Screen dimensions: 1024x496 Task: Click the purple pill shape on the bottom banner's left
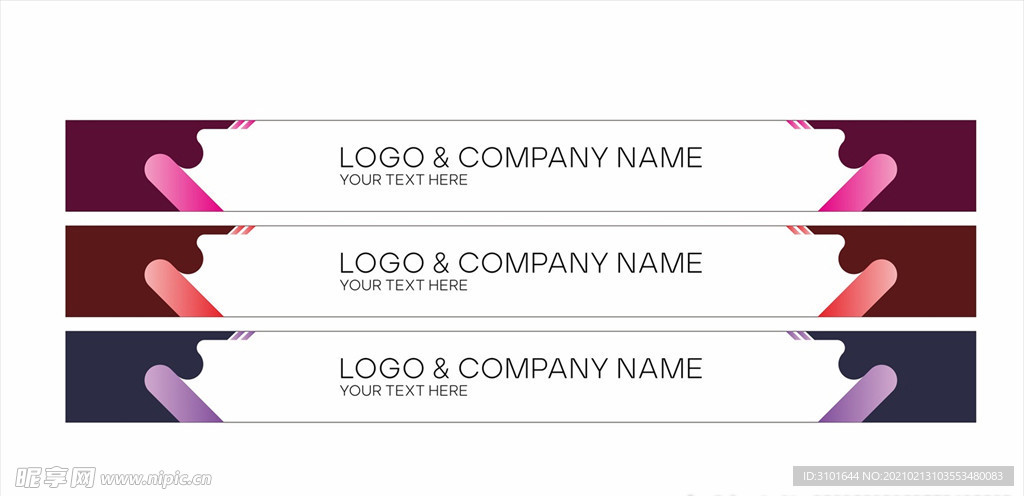click(x=181, y=393)
